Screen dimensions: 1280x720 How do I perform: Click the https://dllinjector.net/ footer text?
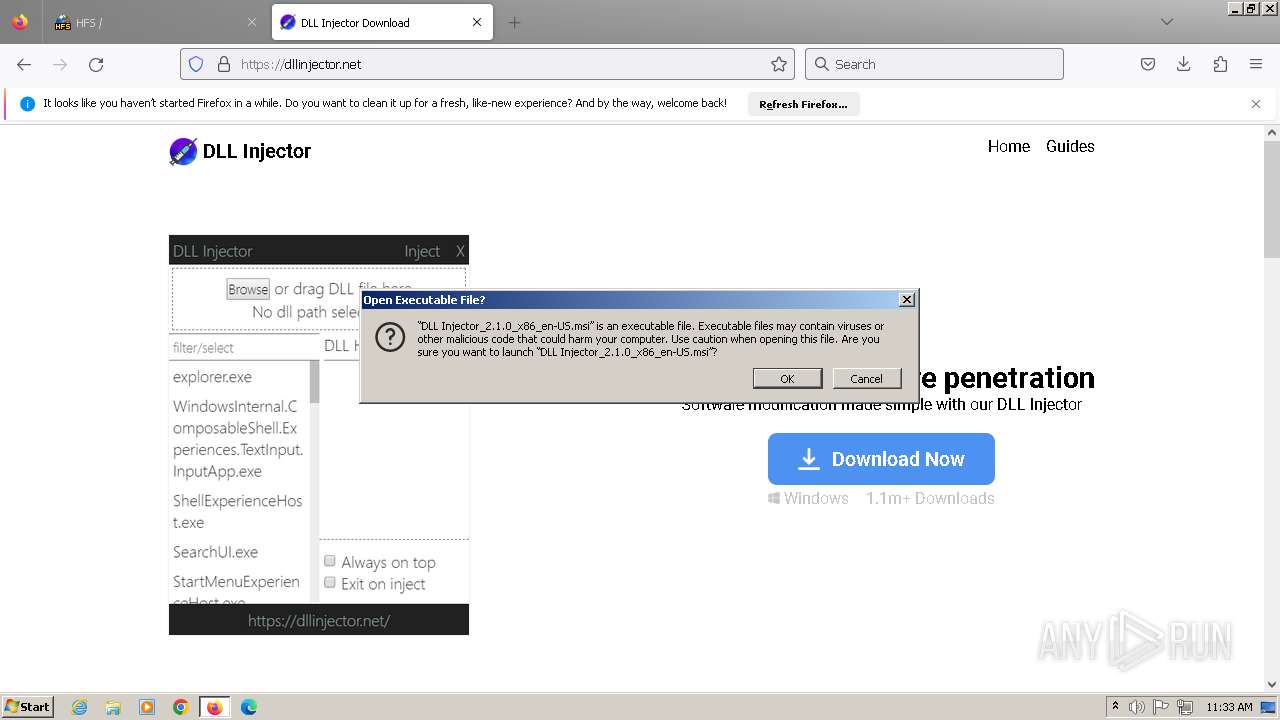tap(319, 621)
